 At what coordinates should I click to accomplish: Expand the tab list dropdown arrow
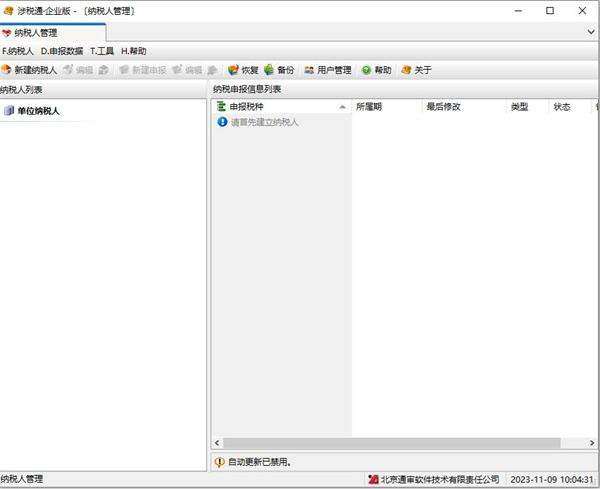coord(590,32)
